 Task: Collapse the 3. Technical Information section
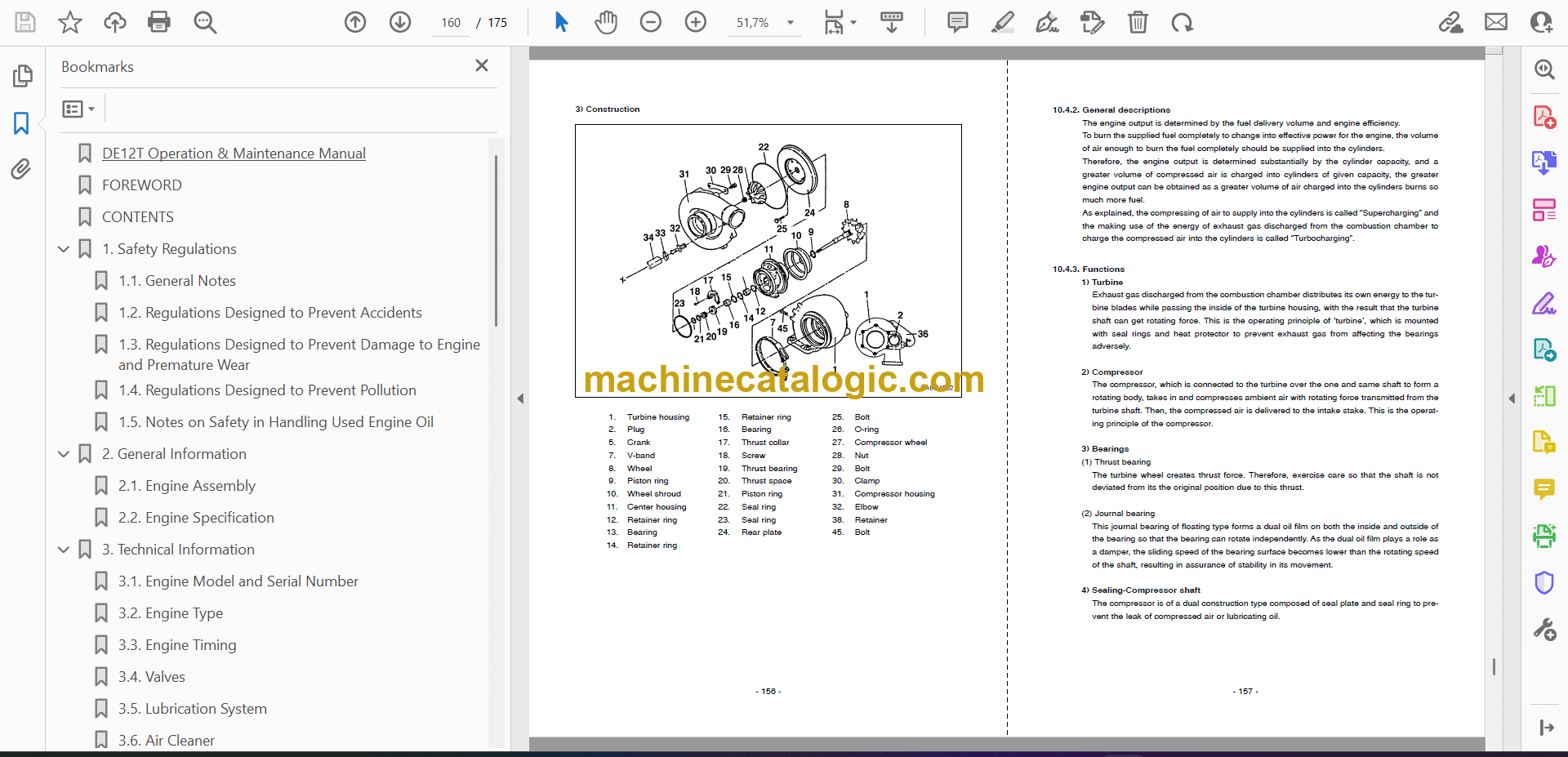[x=64, y=550]
